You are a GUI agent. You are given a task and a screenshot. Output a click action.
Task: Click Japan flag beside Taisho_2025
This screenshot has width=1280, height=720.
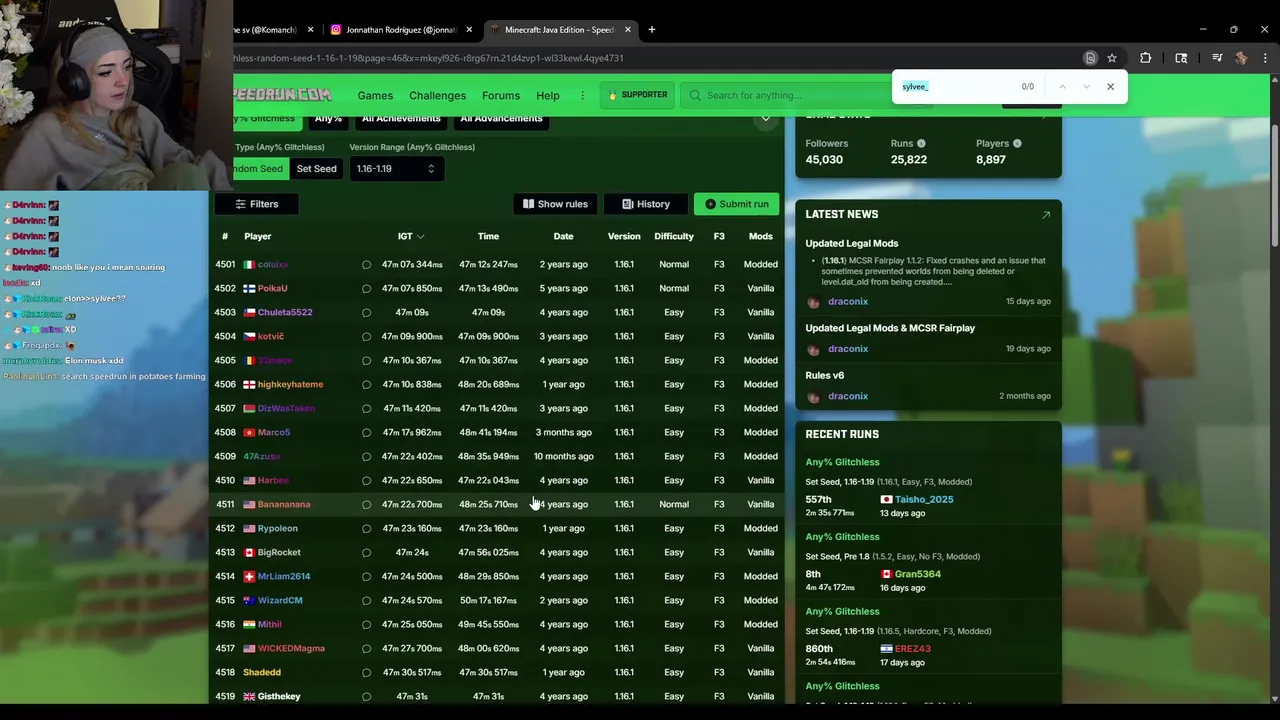[x=886, y=500]
